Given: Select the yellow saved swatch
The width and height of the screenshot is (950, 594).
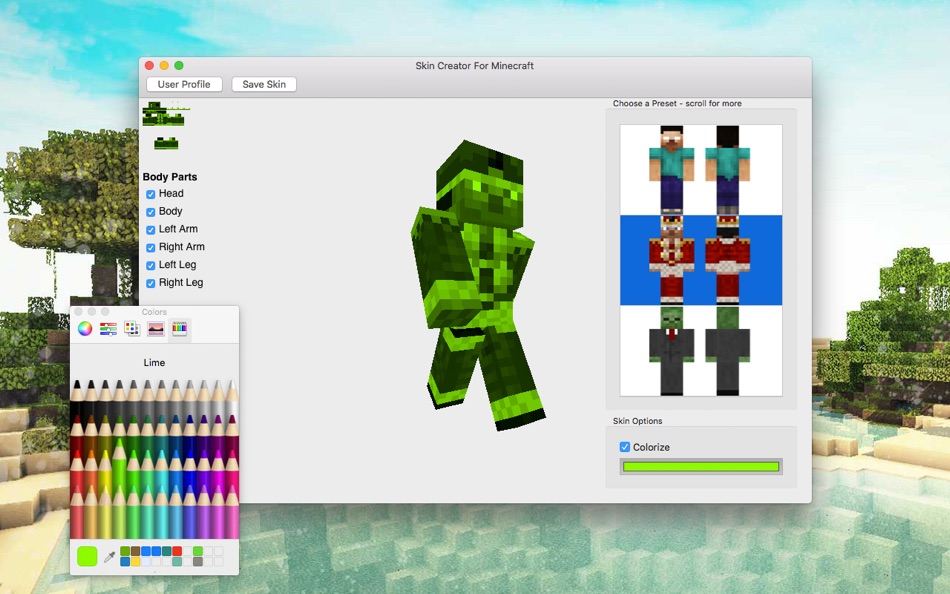Looking at the screenshot, I should click(136, 561).
